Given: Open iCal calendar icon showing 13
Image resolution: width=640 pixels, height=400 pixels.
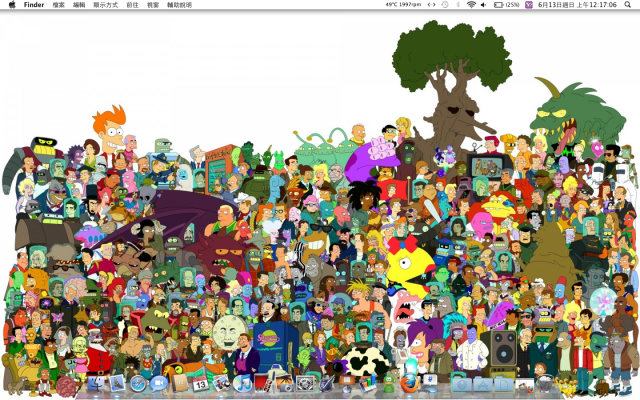Looking at the screenshot, I should (200, 384).
